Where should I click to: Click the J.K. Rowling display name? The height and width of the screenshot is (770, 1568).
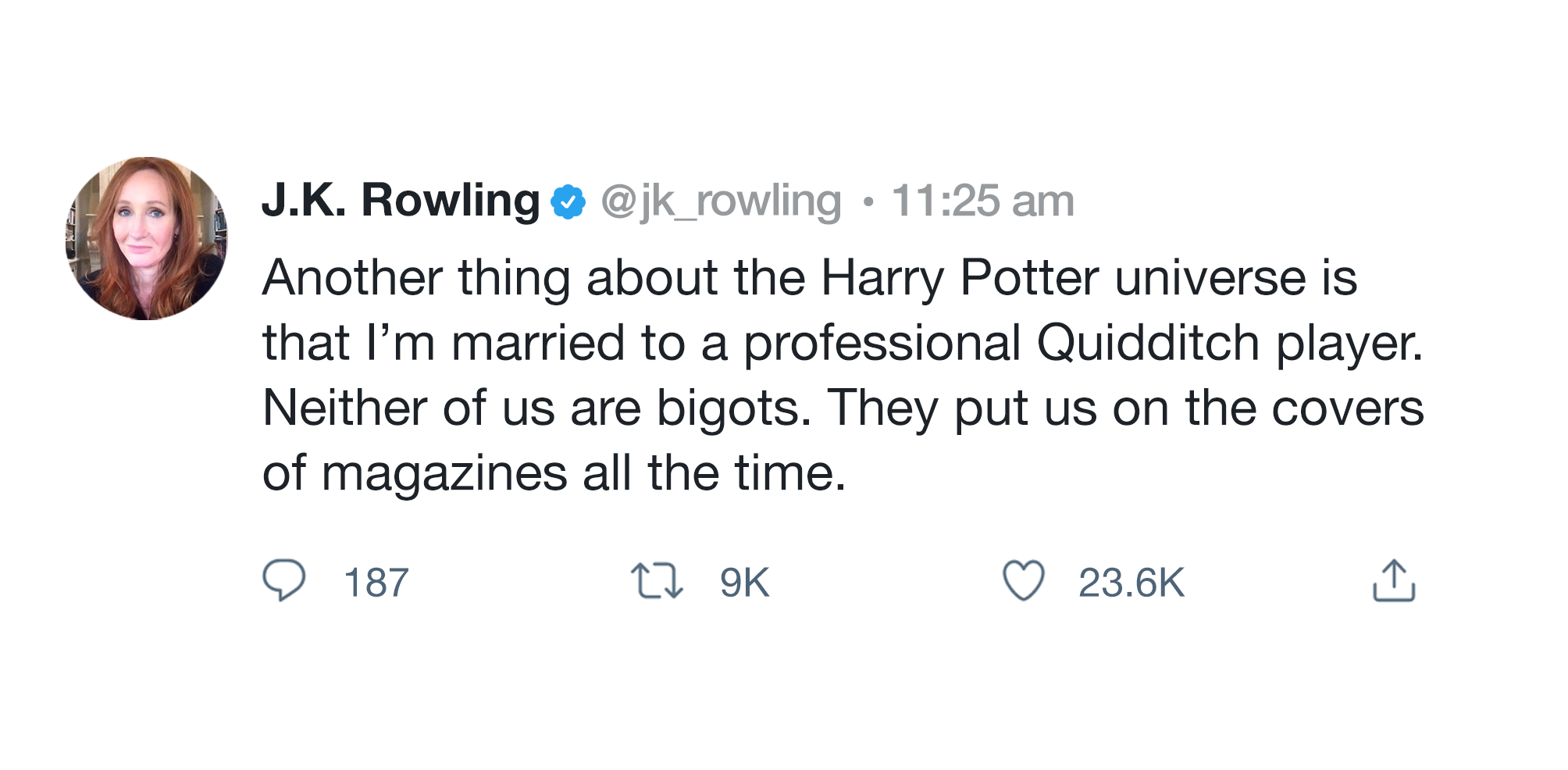(x=401, y=201)
